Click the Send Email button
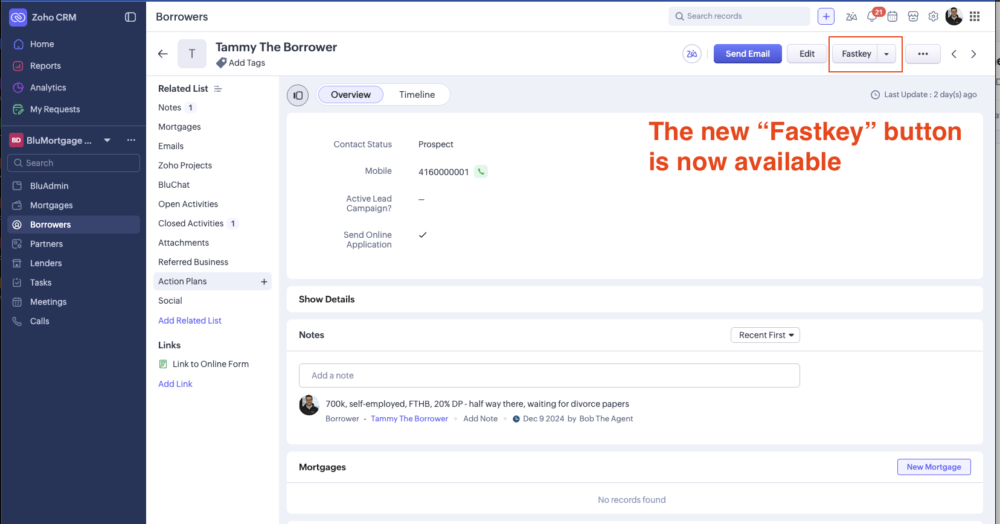Screen dimensions: 1000x524 747,54
